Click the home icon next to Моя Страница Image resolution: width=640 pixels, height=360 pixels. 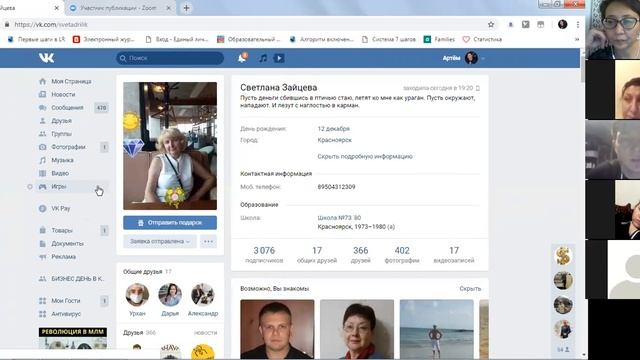click(42, 81)
